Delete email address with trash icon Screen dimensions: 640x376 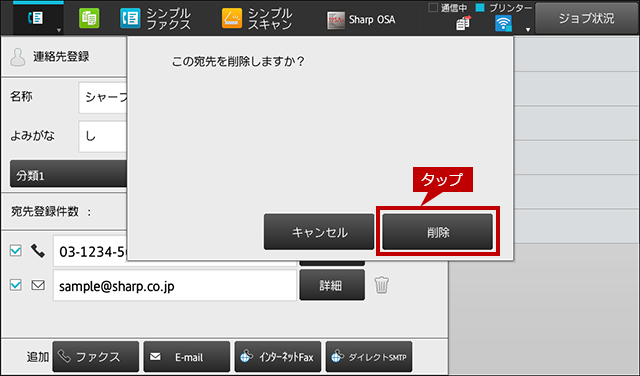tap(382, 285)
